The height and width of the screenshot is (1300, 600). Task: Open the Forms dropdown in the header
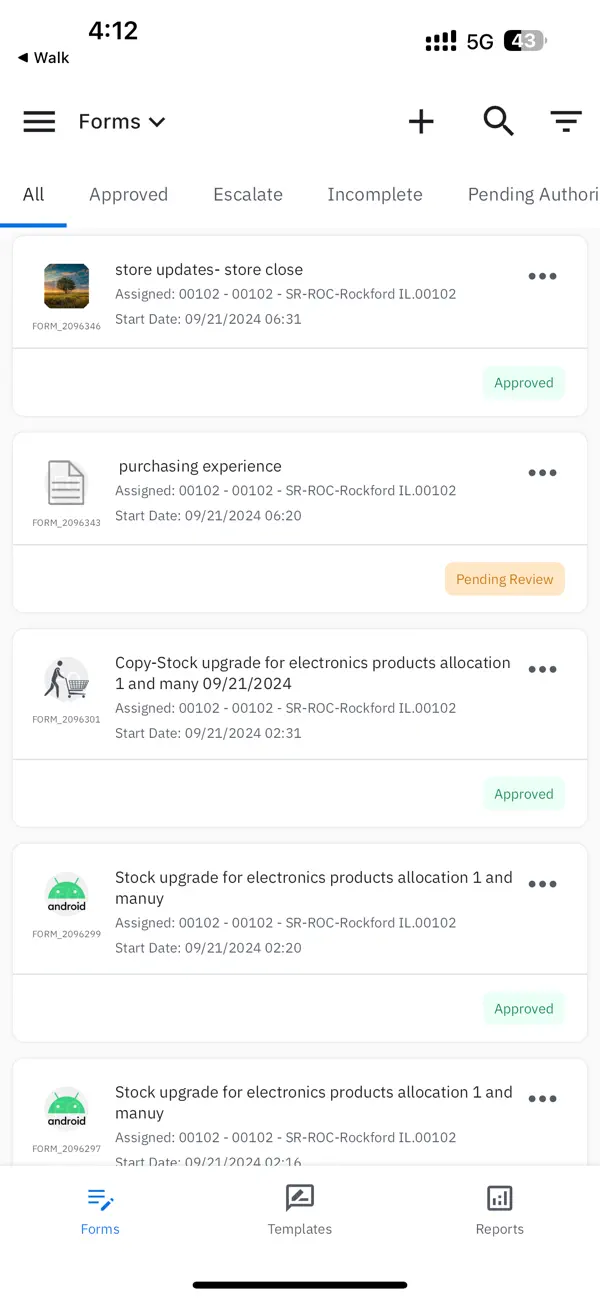tap(120, 121)
